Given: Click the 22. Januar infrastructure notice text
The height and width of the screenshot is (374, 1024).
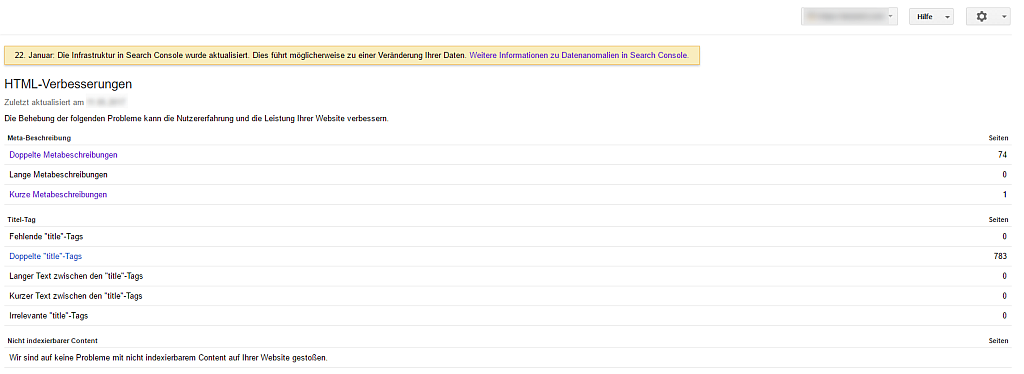Looking at the screenshot, I should click(240, 55).
